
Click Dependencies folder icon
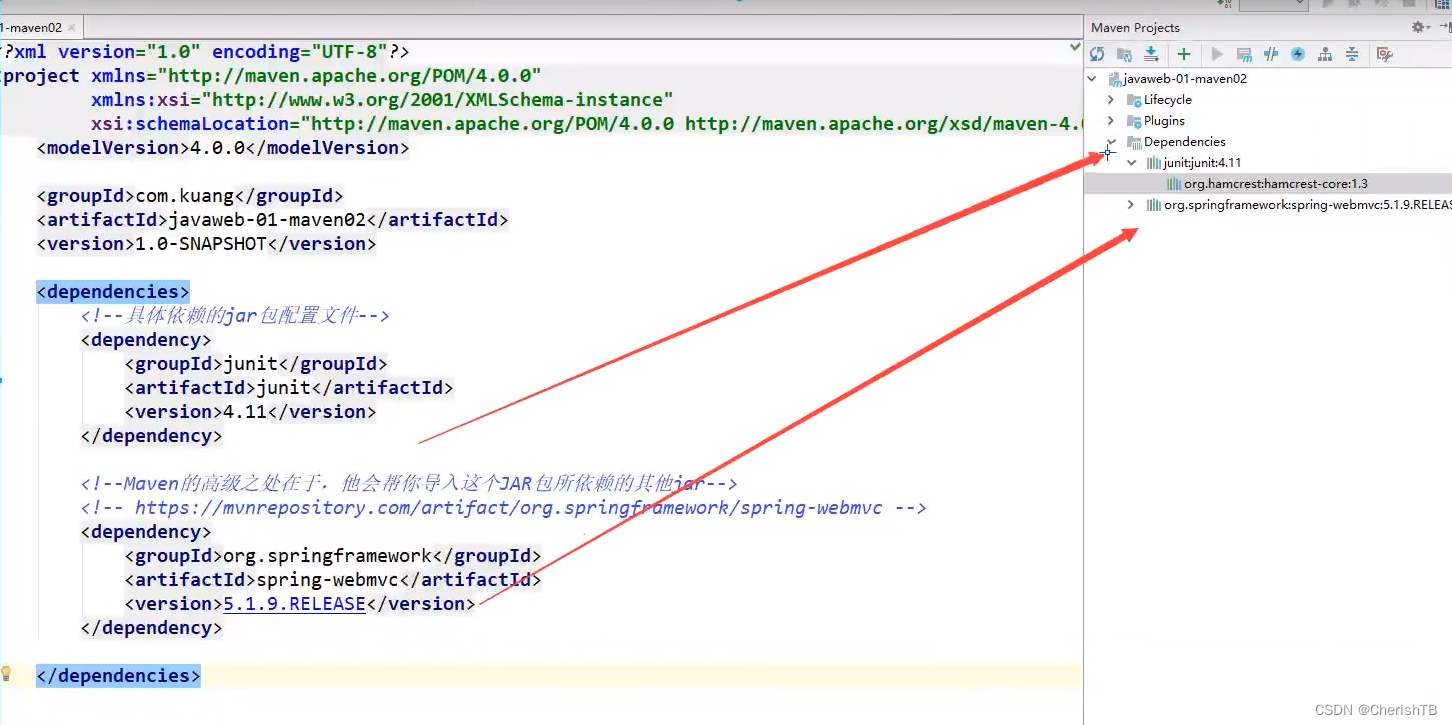[1134, 141]
